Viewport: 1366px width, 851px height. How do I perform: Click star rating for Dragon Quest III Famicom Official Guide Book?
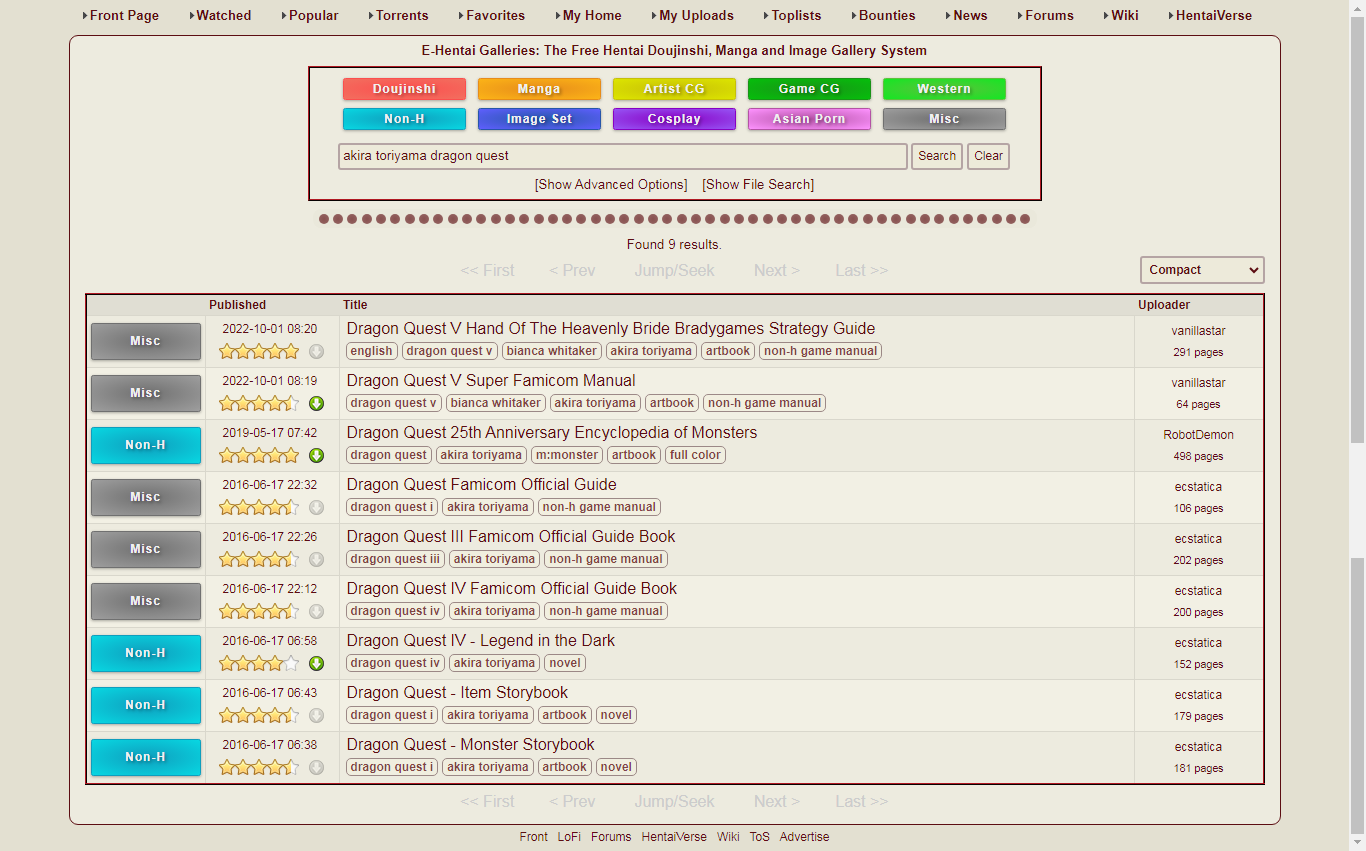259,559
